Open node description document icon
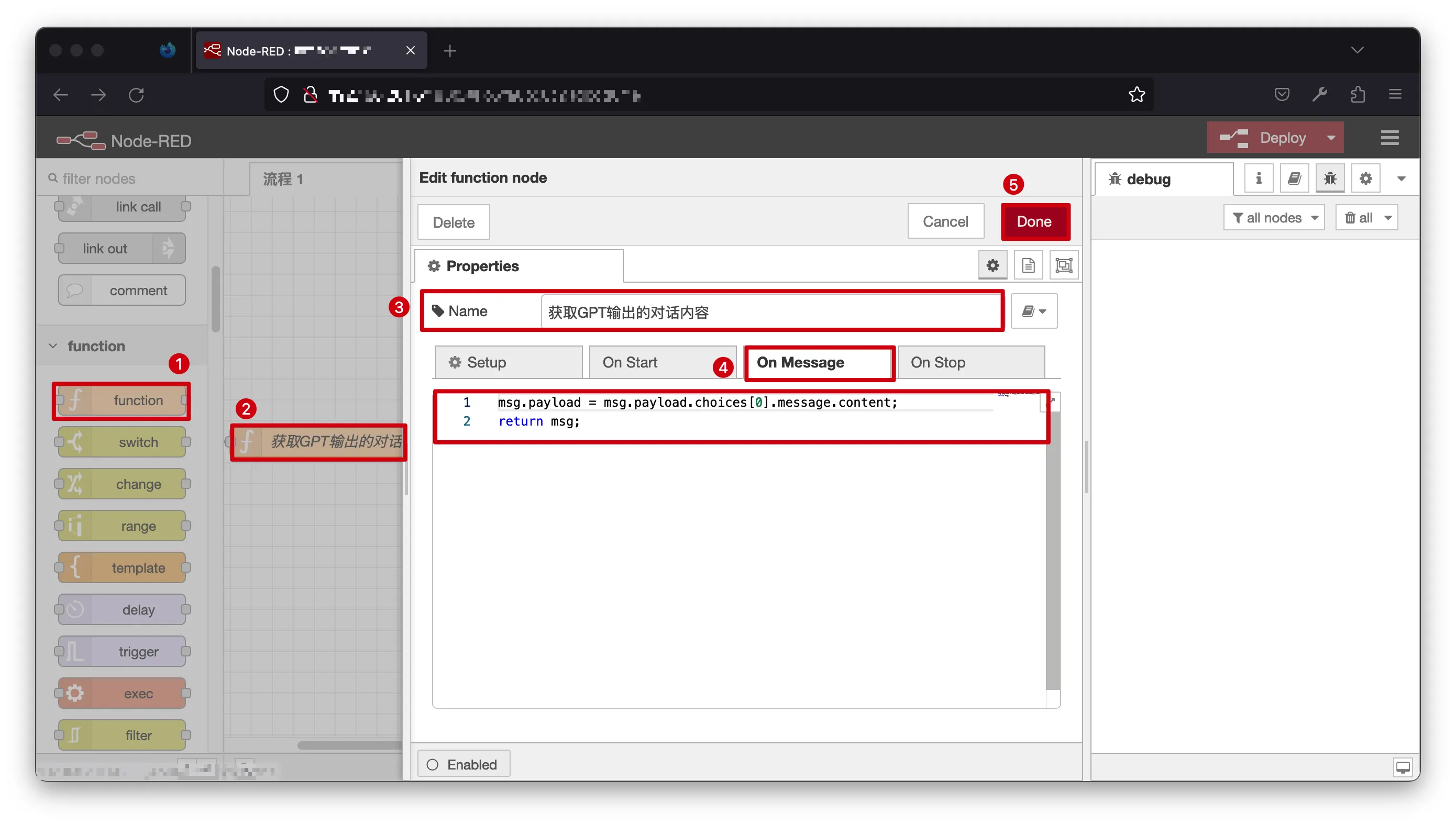 [x=1028, y=265]
